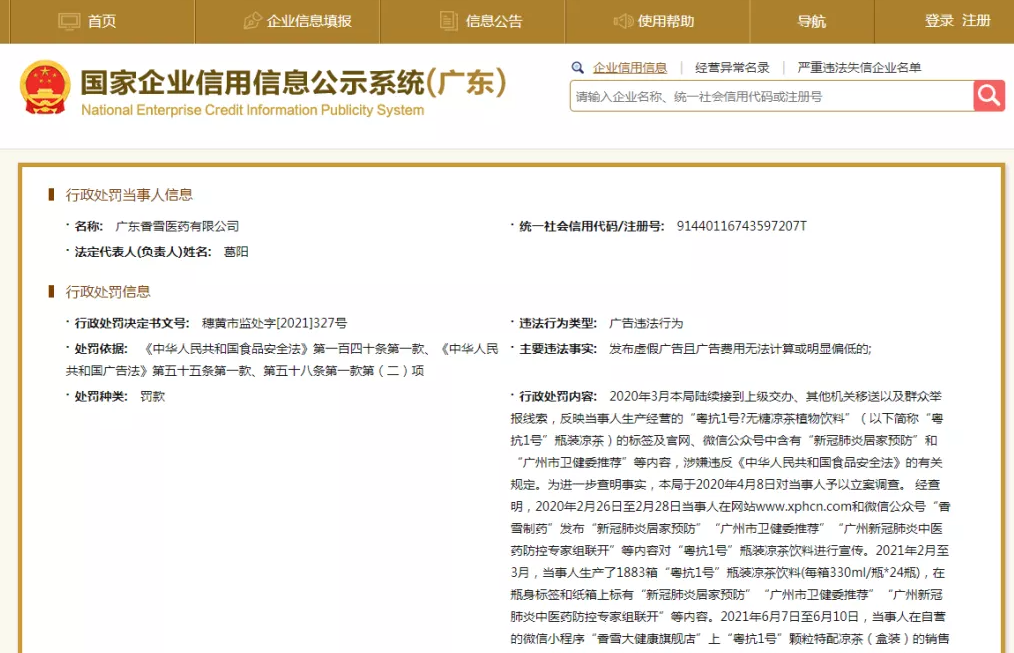Click the pencil icon beside 企业信息填报
Image resolution: width=1014 pixels, height=653 pixels.
tap(252, 21)
